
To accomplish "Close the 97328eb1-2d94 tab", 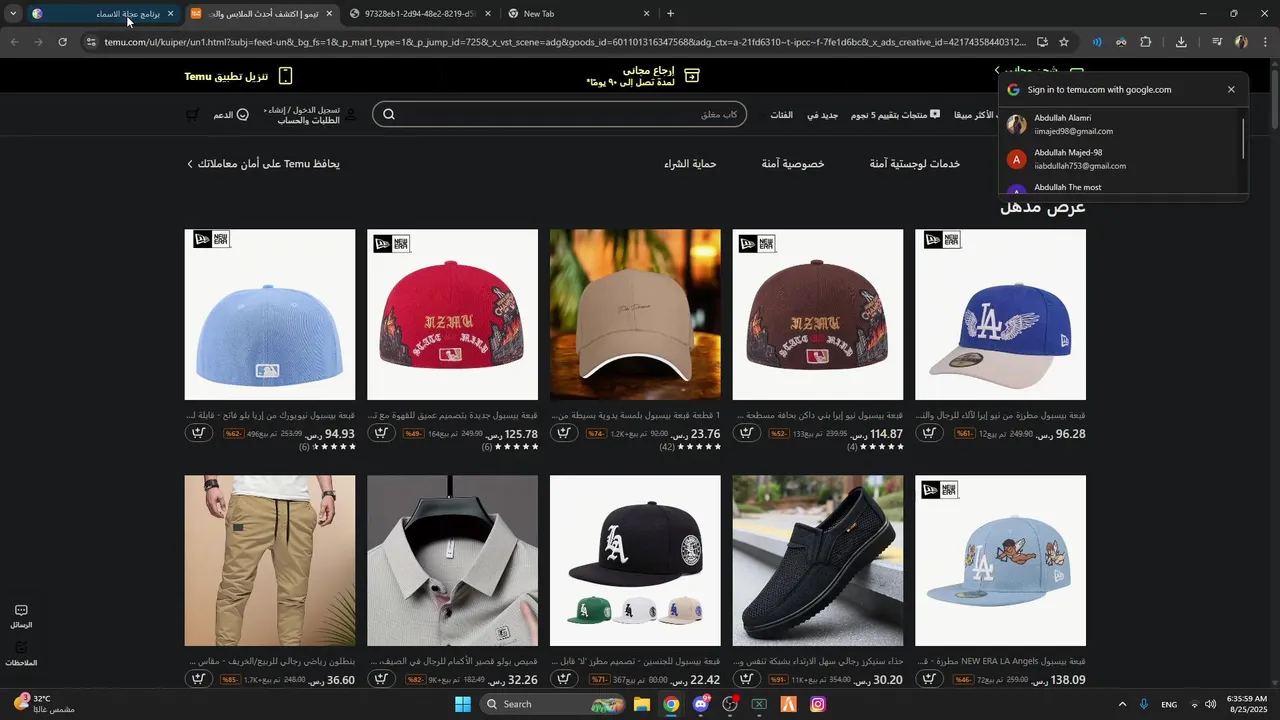I will [x=487, y=14].
